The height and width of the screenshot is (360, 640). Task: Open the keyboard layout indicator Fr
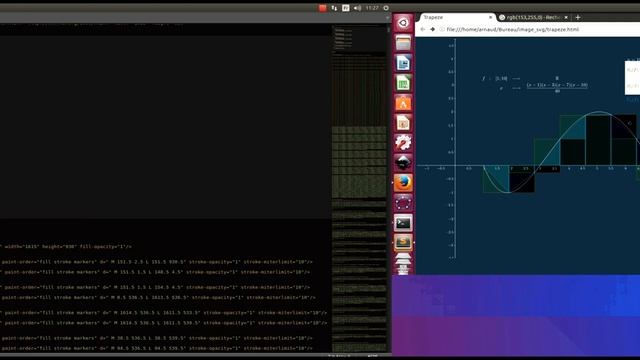[346, 8]
